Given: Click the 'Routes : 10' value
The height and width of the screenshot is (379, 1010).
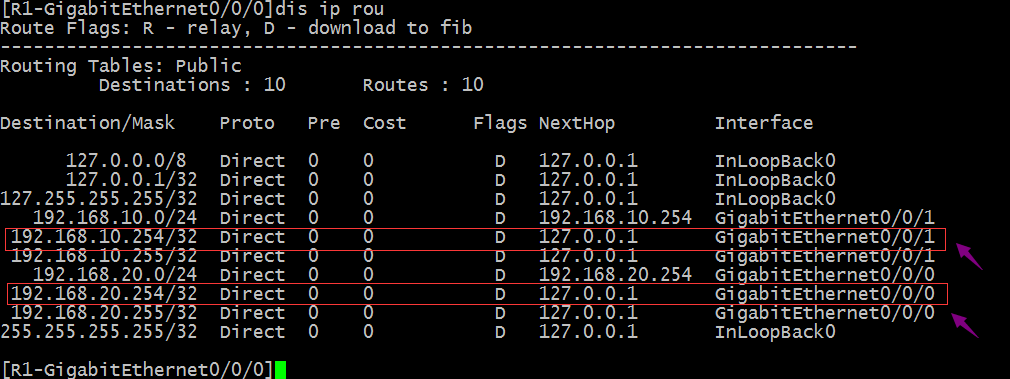Looking at the screenshot, I should point(423,85).
